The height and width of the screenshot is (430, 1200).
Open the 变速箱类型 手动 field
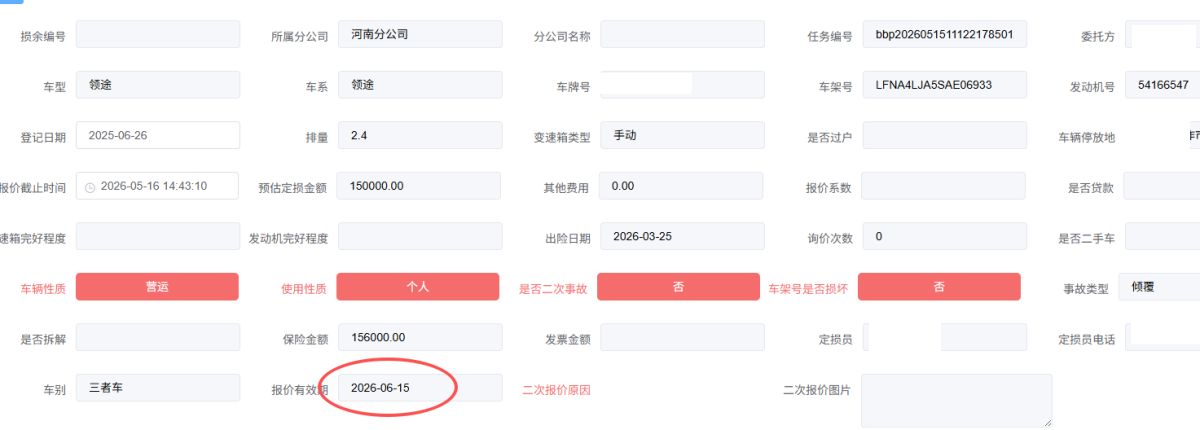682,135
